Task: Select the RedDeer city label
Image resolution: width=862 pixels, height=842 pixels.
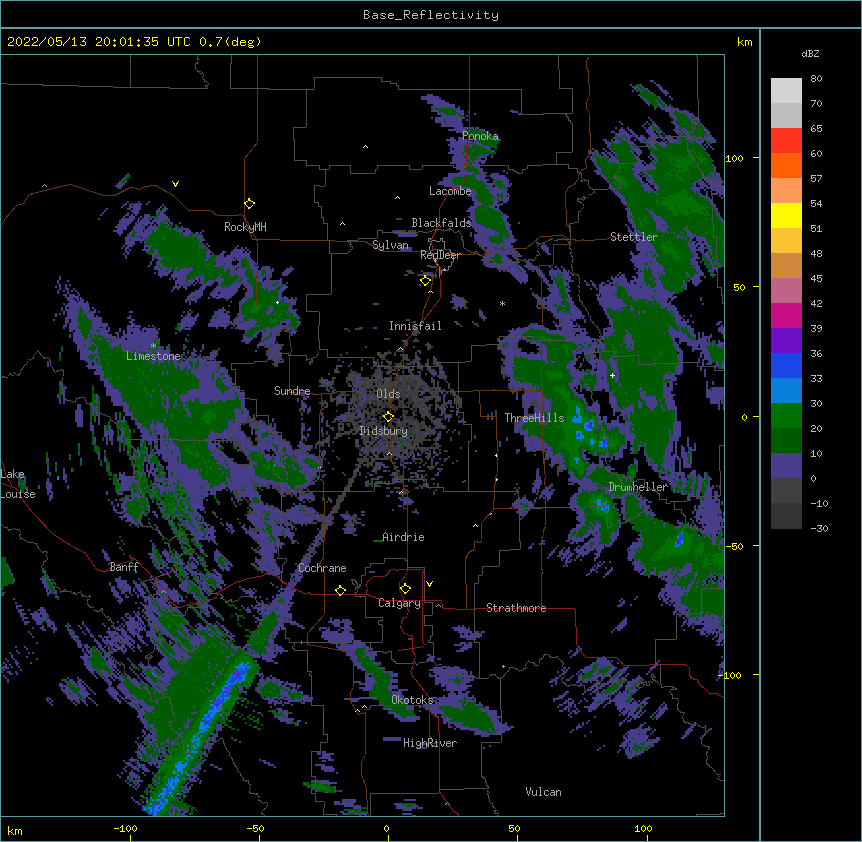Action: click(x=440, y=255)
